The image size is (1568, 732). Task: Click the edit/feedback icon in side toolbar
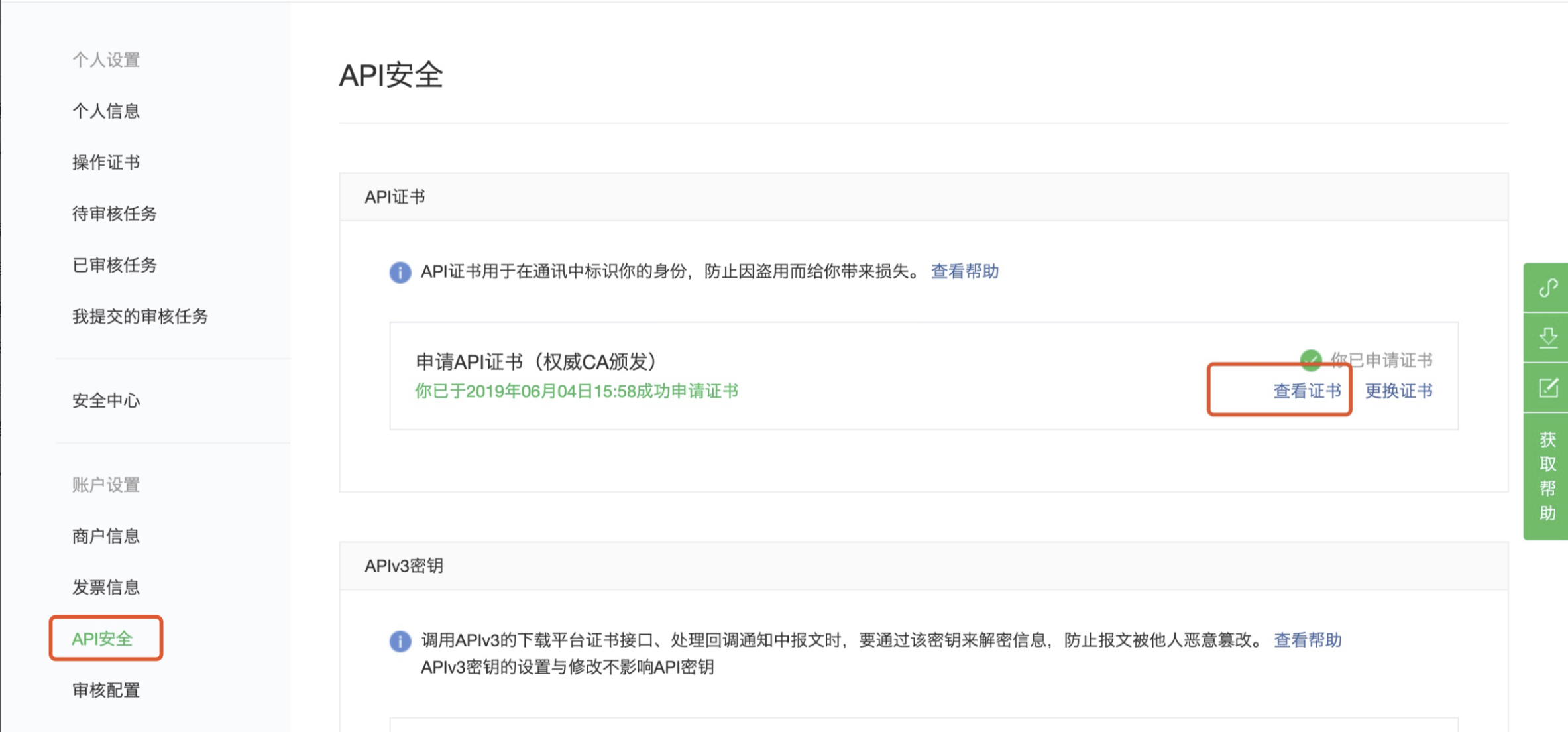pyautogui.click(x=1547, y=388)
